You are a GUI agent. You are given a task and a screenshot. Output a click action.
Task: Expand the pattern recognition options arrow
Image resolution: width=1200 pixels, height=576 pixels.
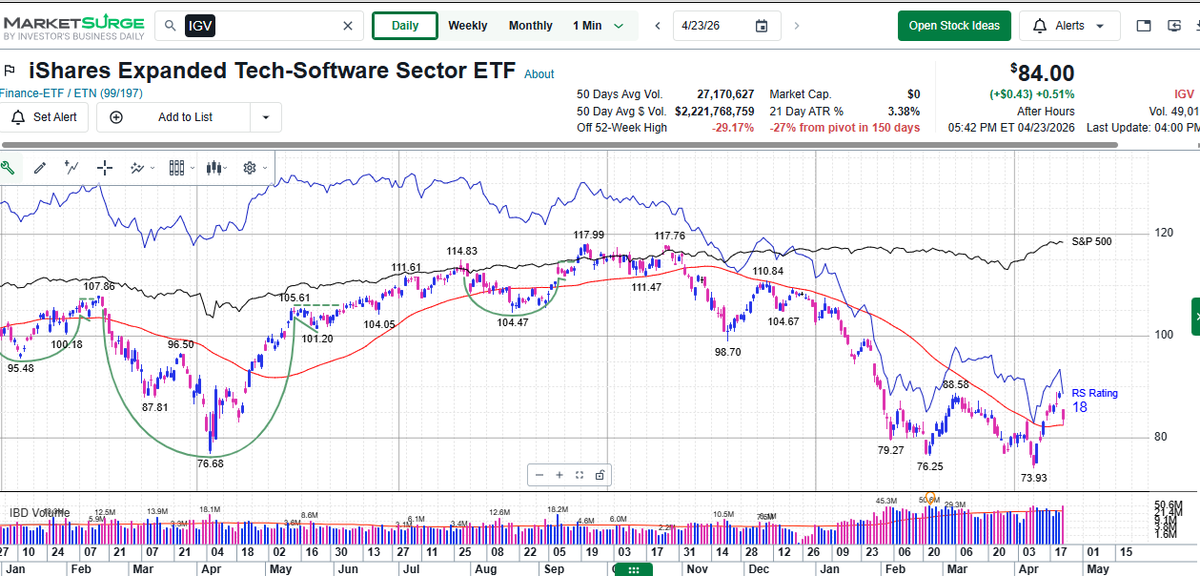point(153,168)
